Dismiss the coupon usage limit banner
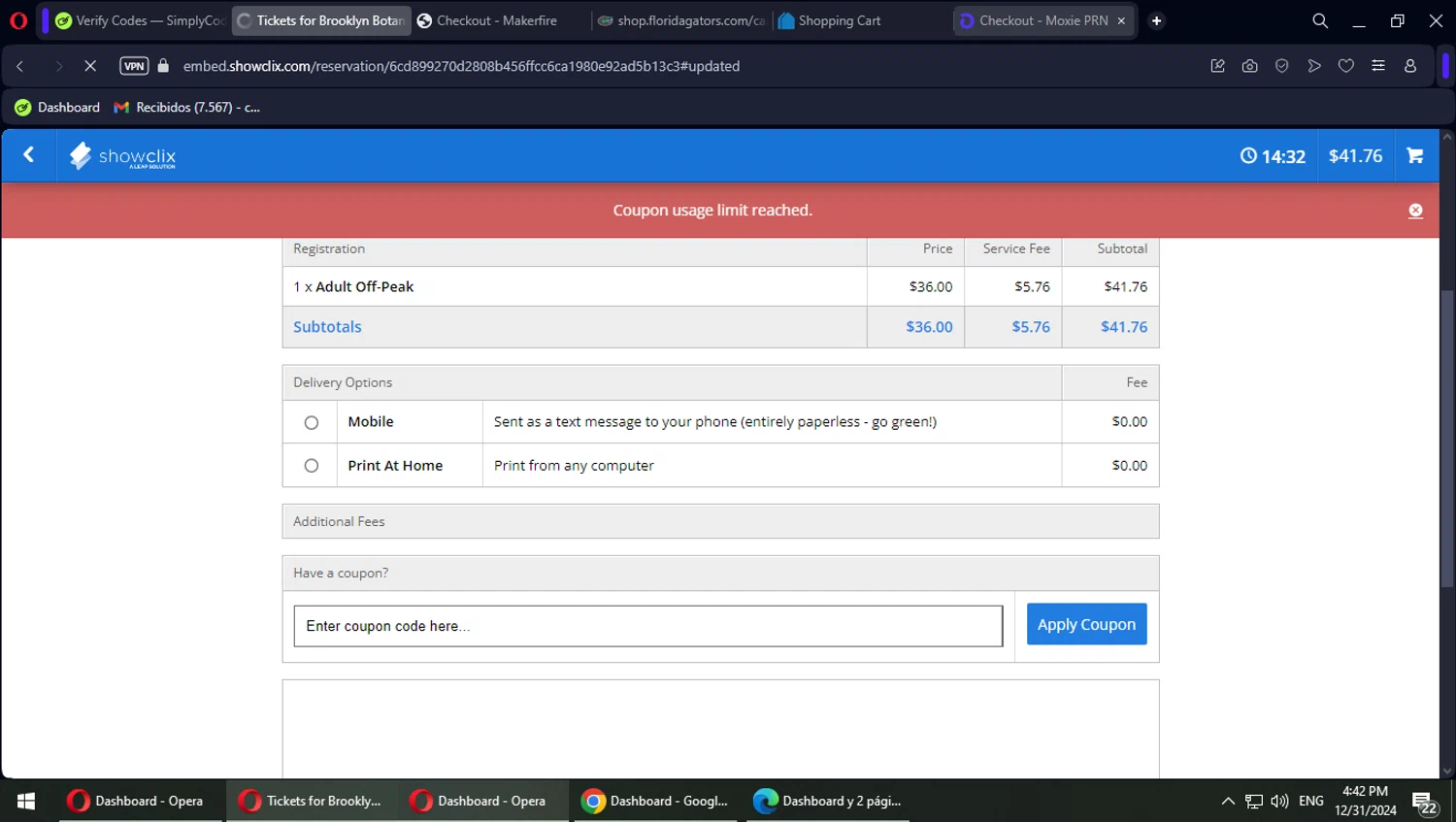This screenshot has width=1456, height=822. click(1415, 211)
